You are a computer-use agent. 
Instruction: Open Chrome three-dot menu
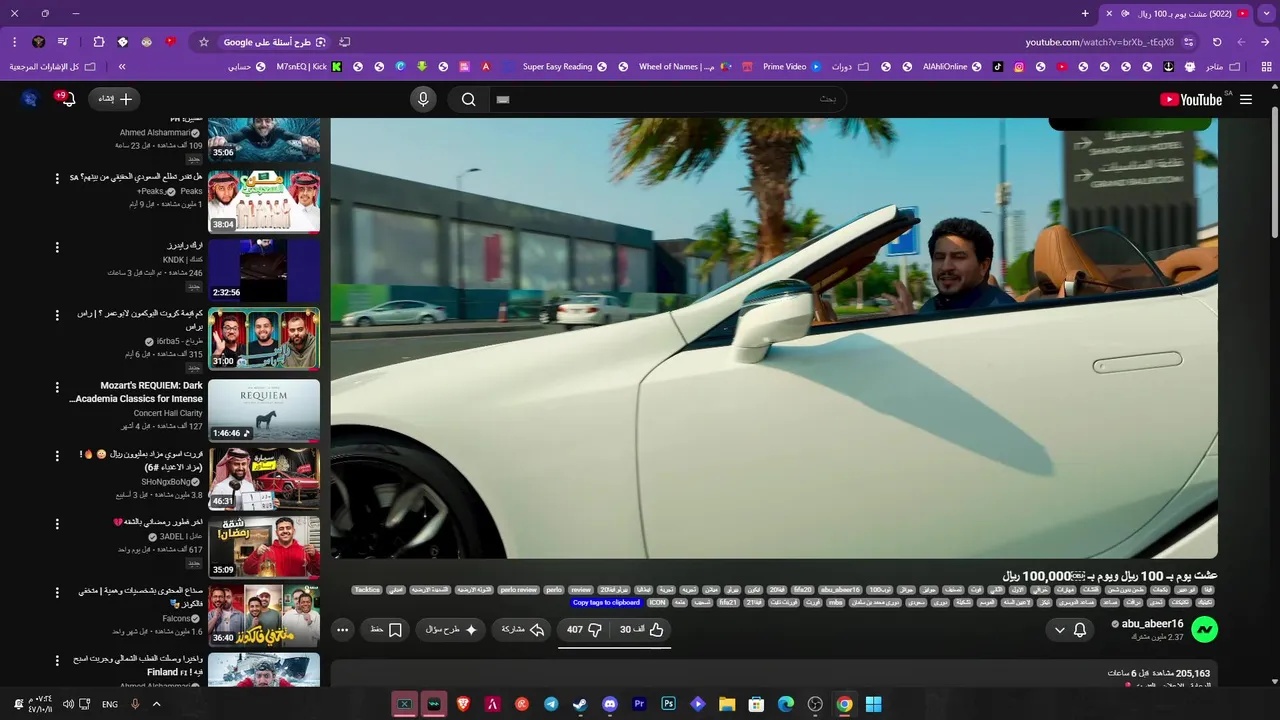(x=14, y=42)
